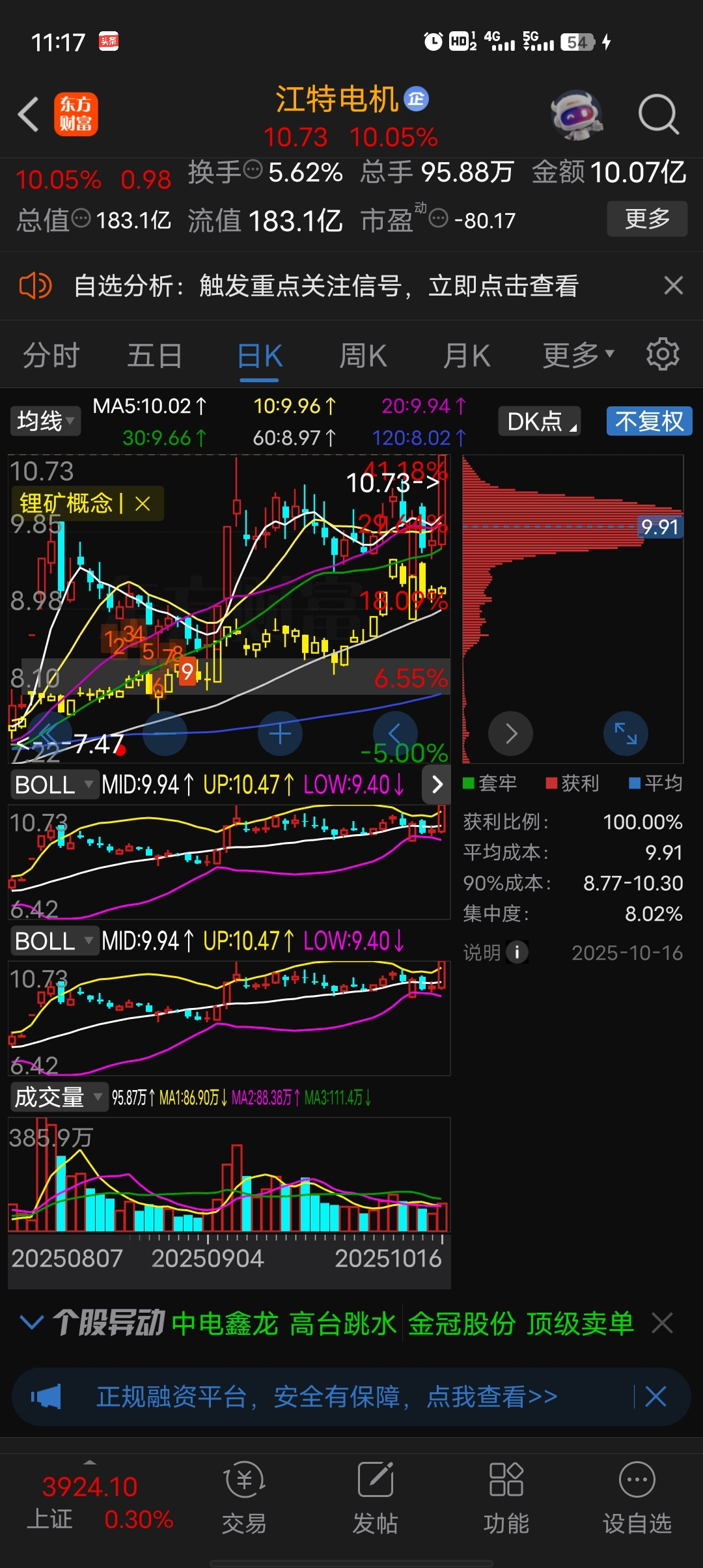Tap the 锂矿概念 tag label
703x1568 pixels.
[x=66, y=503]
